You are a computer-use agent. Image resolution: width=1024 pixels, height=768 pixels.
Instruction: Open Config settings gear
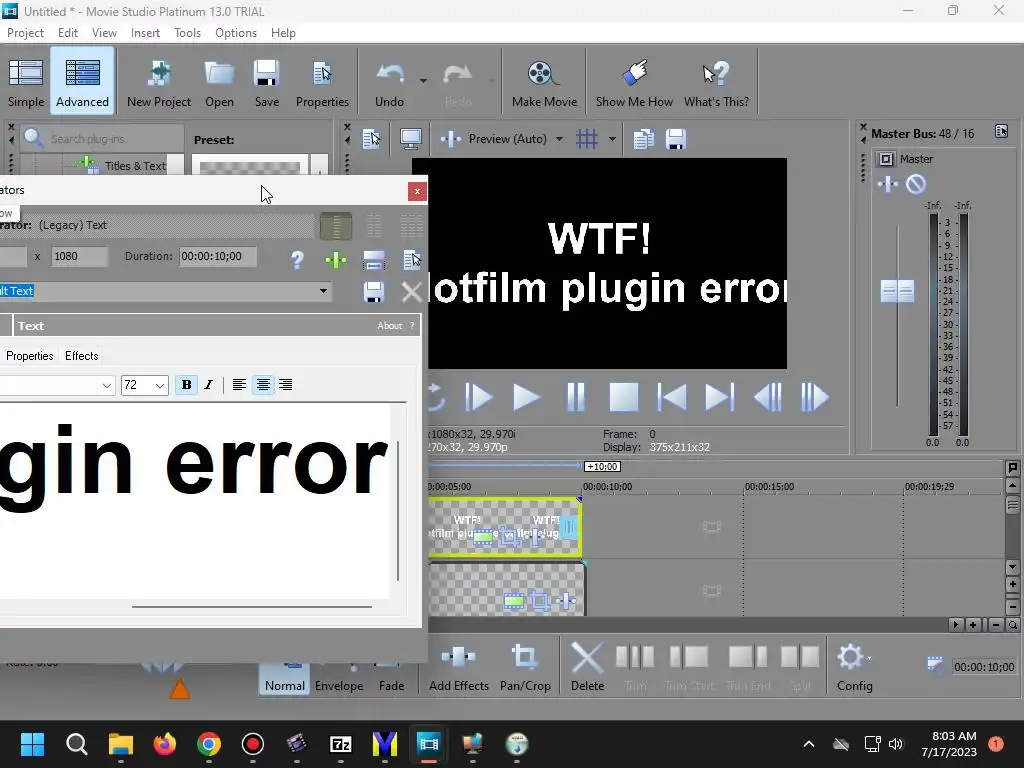(x=854, y=666)
